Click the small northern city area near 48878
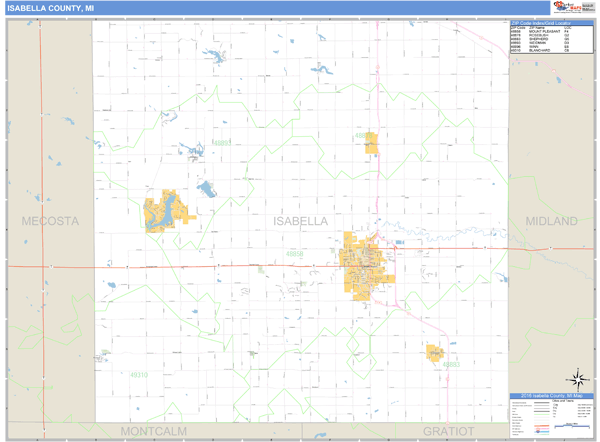Screen dimensions: 600x442 point(371,143)
